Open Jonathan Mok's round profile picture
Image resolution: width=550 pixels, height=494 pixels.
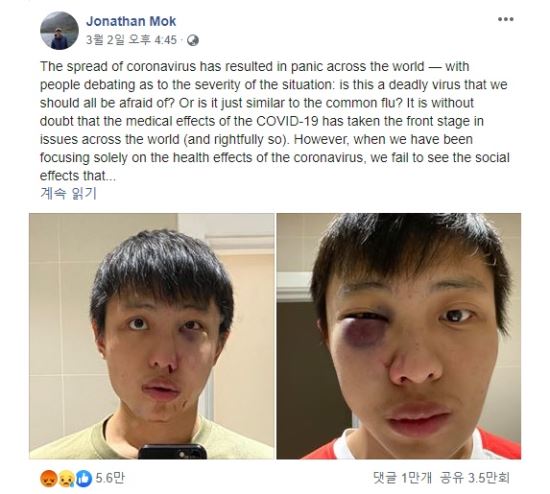click(x=59, y=31)
